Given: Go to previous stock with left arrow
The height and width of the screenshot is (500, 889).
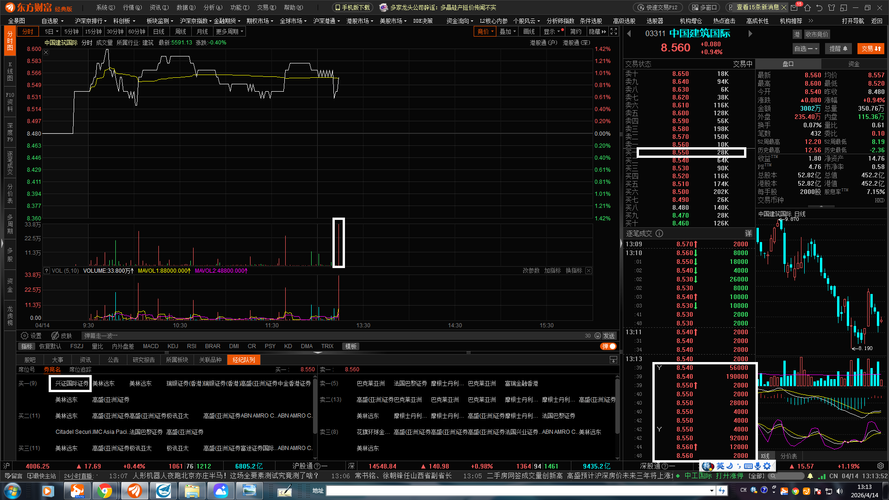Looking at the screenshot, I should (x=629, y=33).
